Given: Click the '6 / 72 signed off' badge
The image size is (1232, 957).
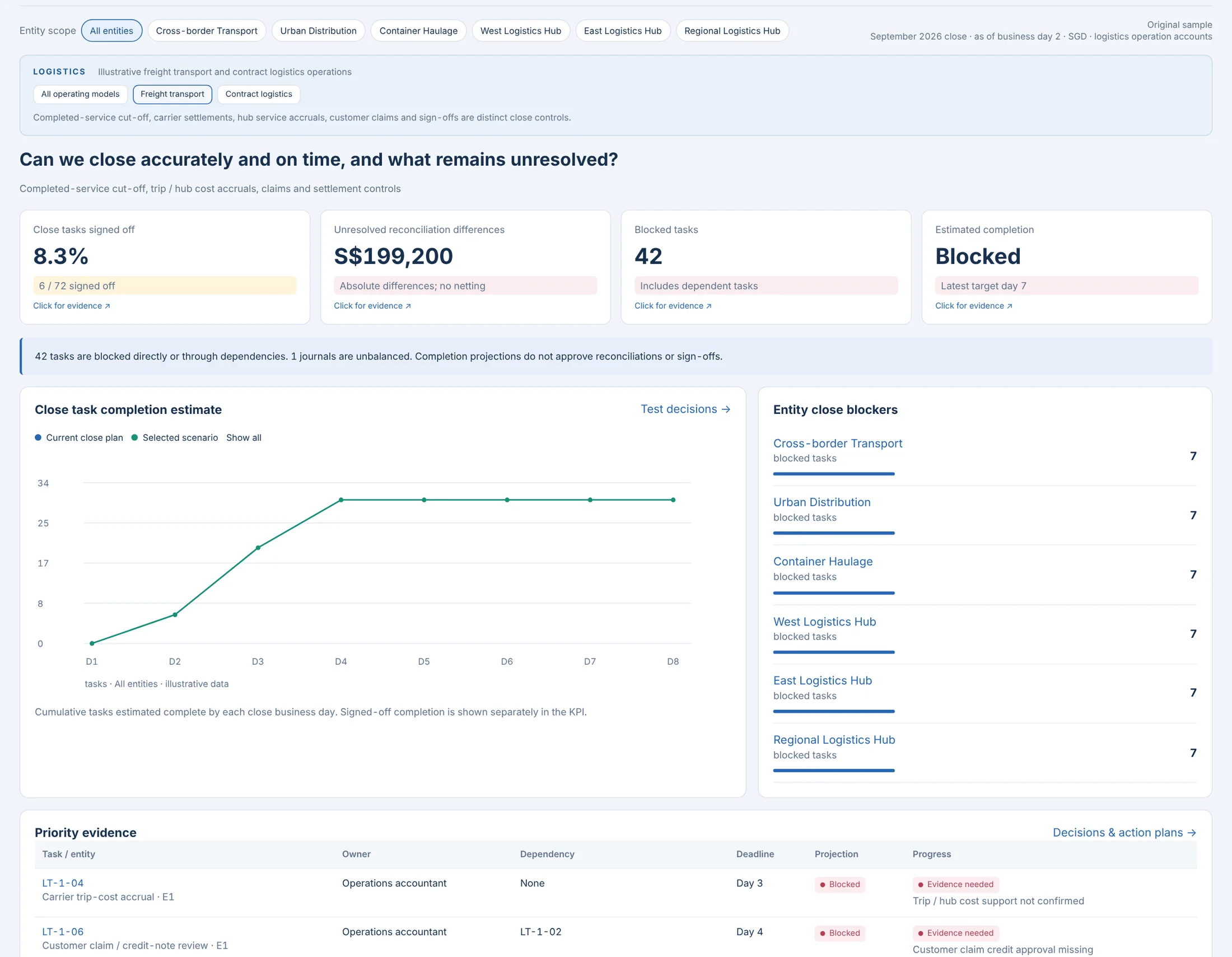Looking at the screenshot, I should pyautogui.click(x=165, y=286).
